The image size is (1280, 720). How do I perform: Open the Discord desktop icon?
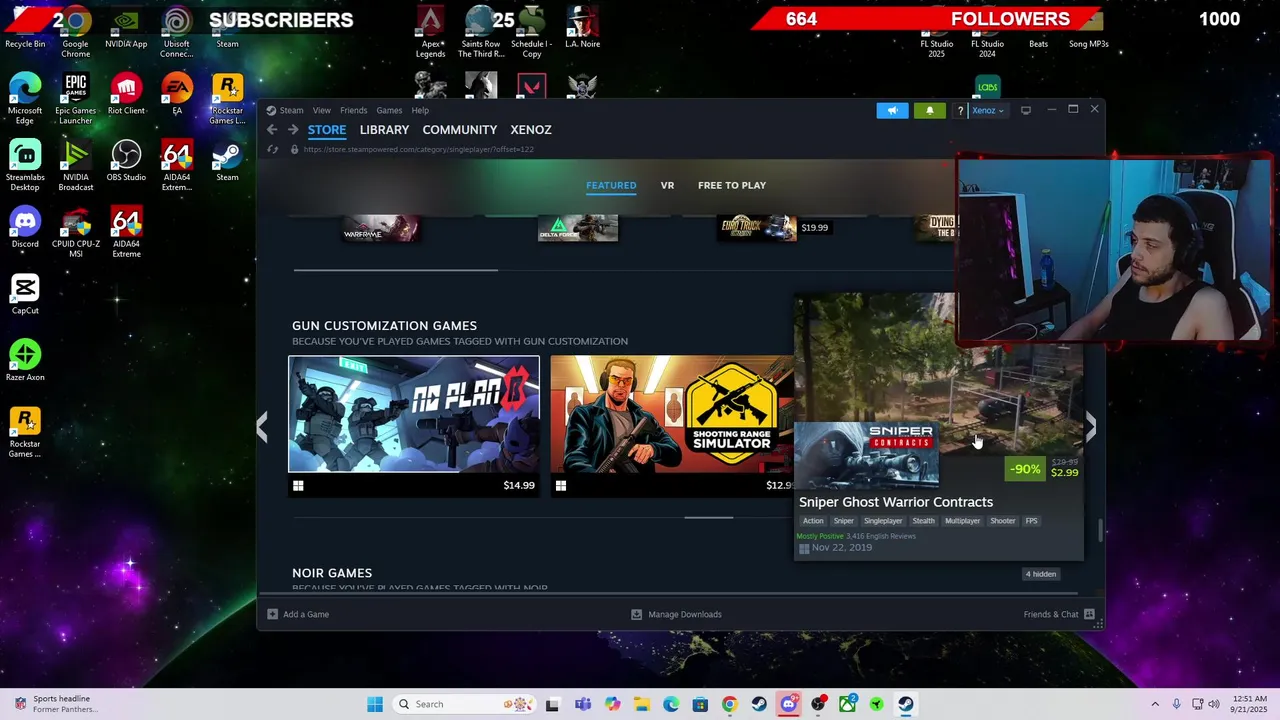coord(25,228)
